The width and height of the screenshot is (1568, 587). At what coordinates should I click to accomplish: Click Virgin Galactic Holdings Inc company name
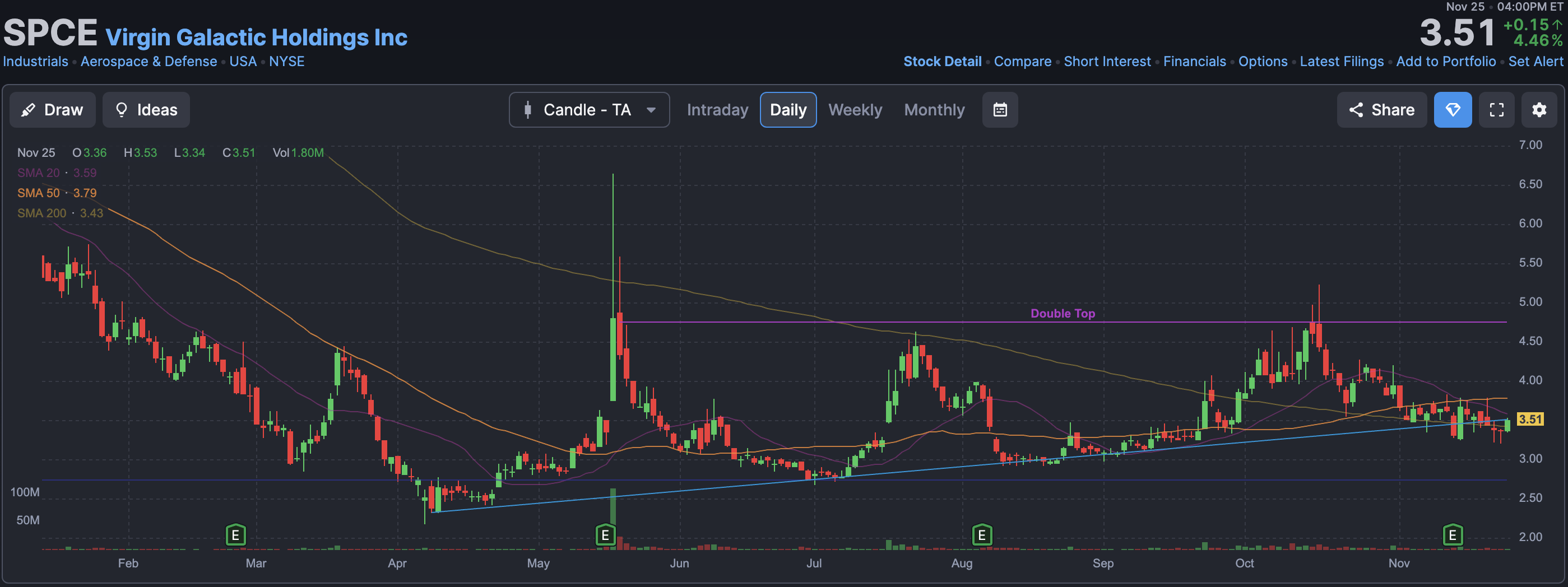coord(256,38)
